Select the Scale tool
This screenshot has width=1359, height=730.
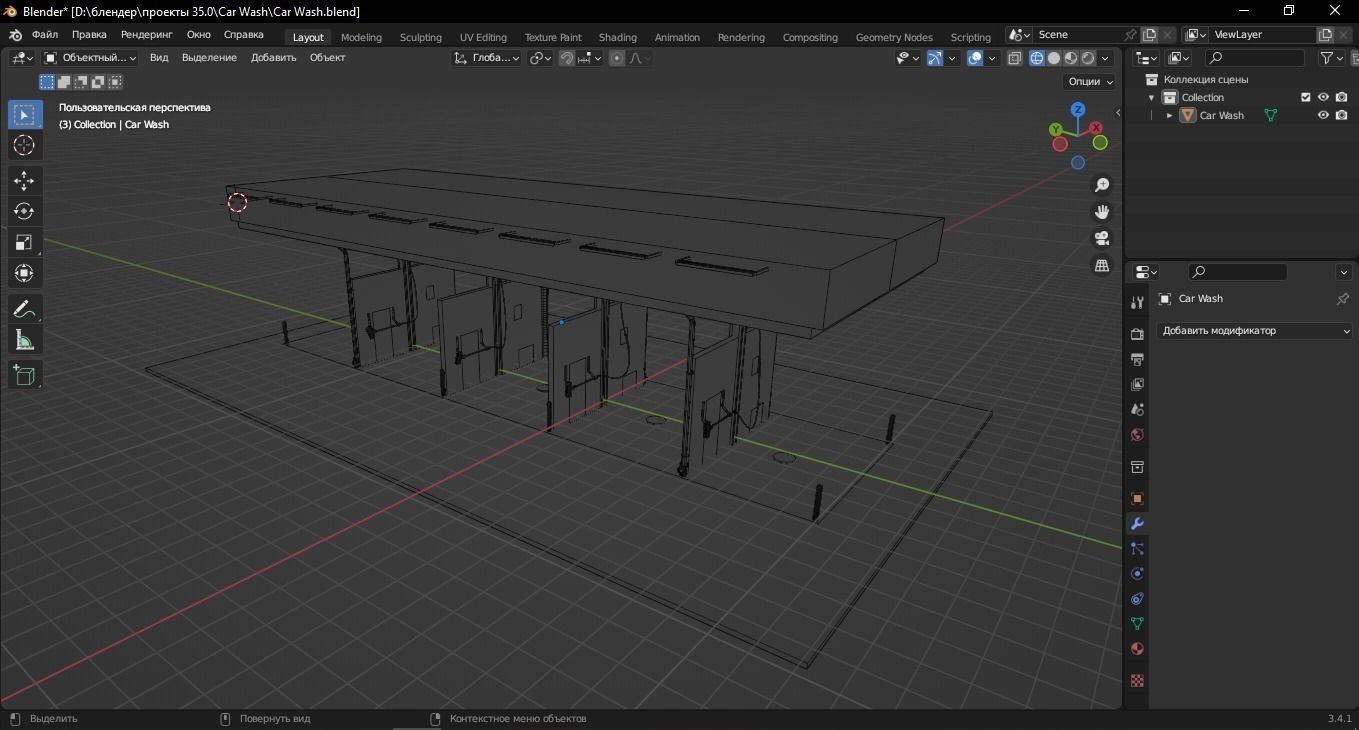coord(24,242)
